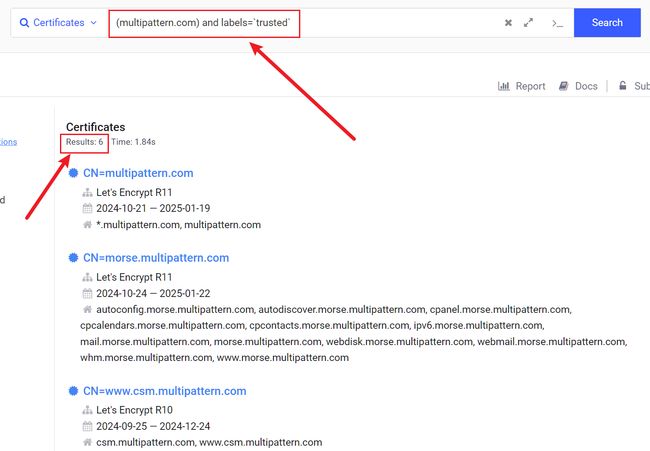The image size is (650, 451).
Task: Click home icon beside autoconfig.morse.multipattern.com
Action: click(x=87, y=309)
